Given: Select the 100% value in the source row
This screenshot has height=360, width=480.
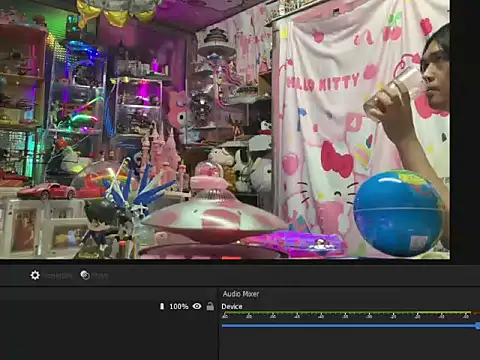Looking at the screenshot, I should tap(179, 306).
